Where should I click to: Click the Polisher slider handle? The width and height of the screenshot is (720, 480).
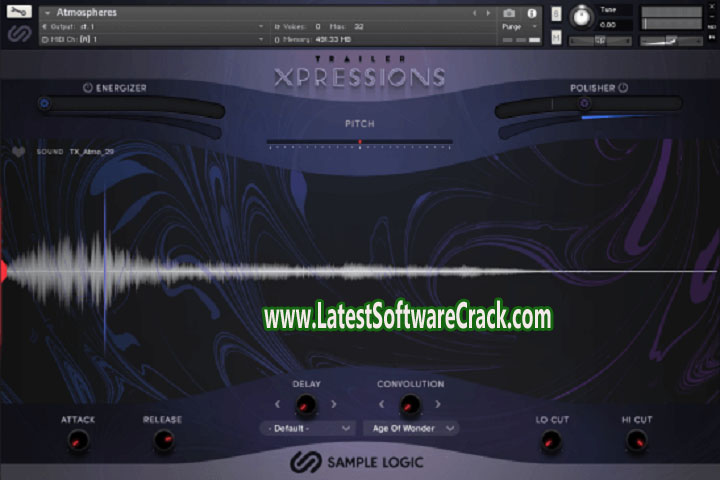pyautogui.click(x=584, y=103)
